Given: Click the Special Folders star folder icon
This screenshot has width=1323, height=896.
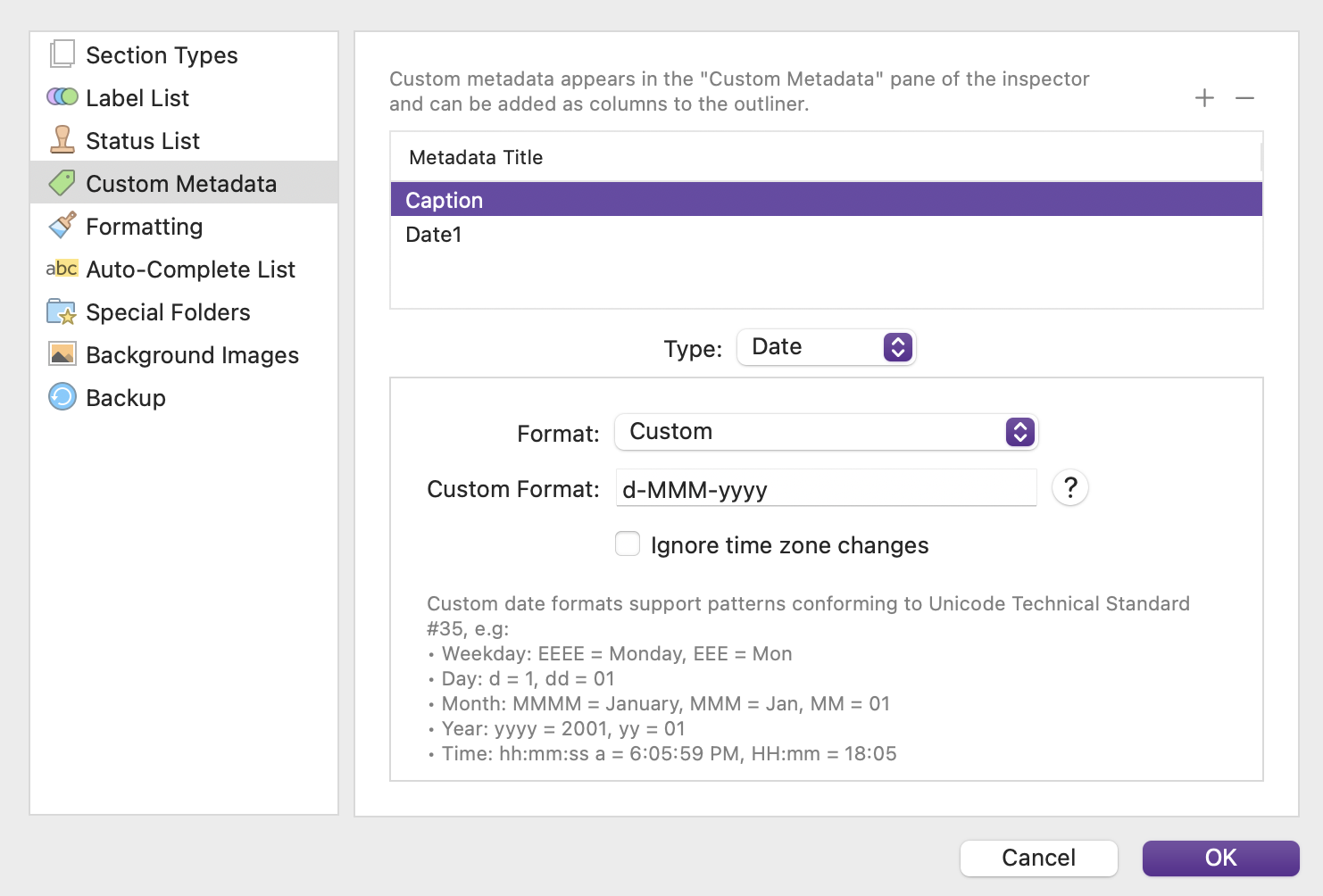Looking at the screenshot, I should pyautogui.click(x=62, y=312).
